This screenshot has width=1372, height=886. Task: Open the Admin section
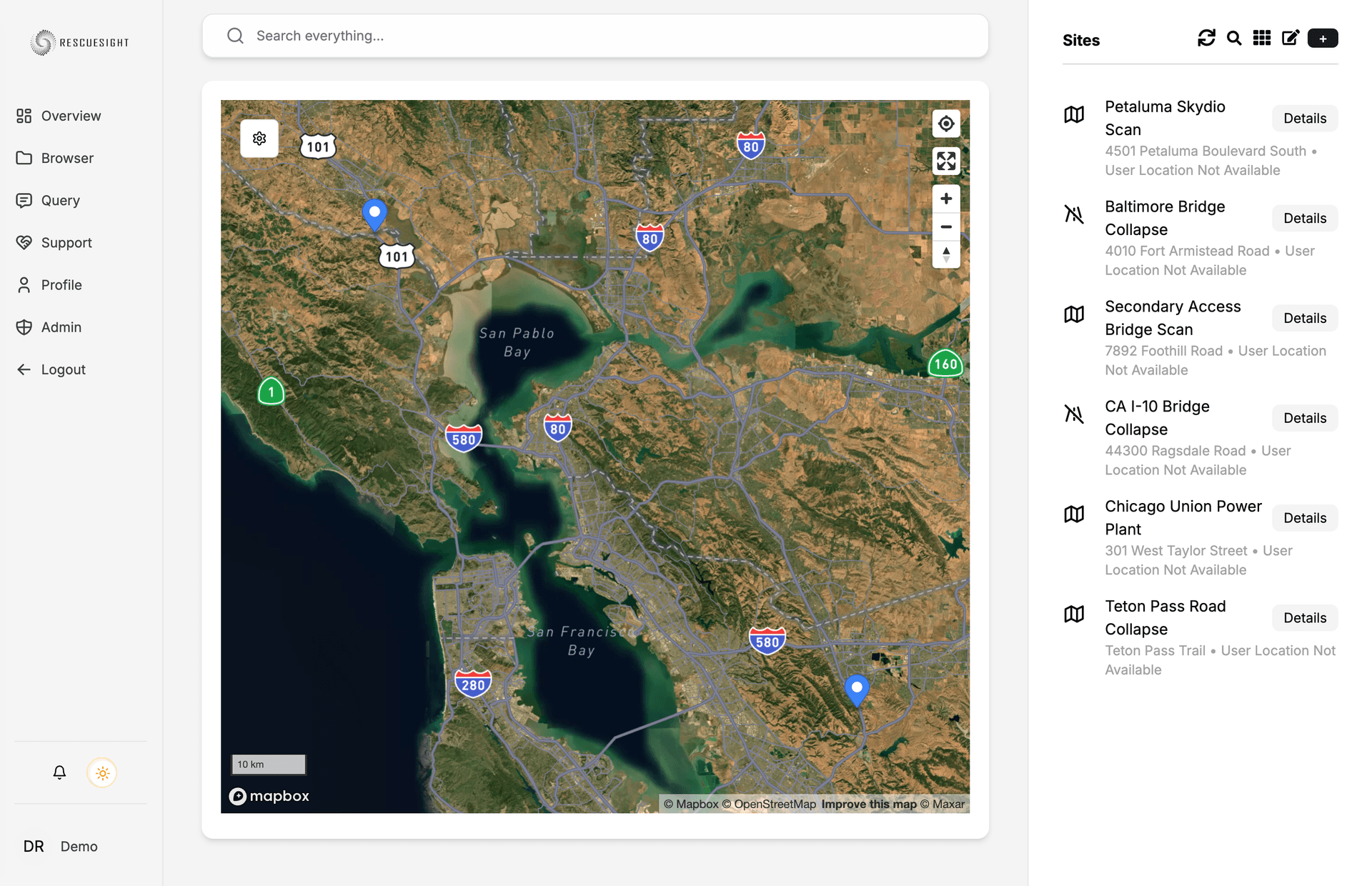tap(61, 327)
